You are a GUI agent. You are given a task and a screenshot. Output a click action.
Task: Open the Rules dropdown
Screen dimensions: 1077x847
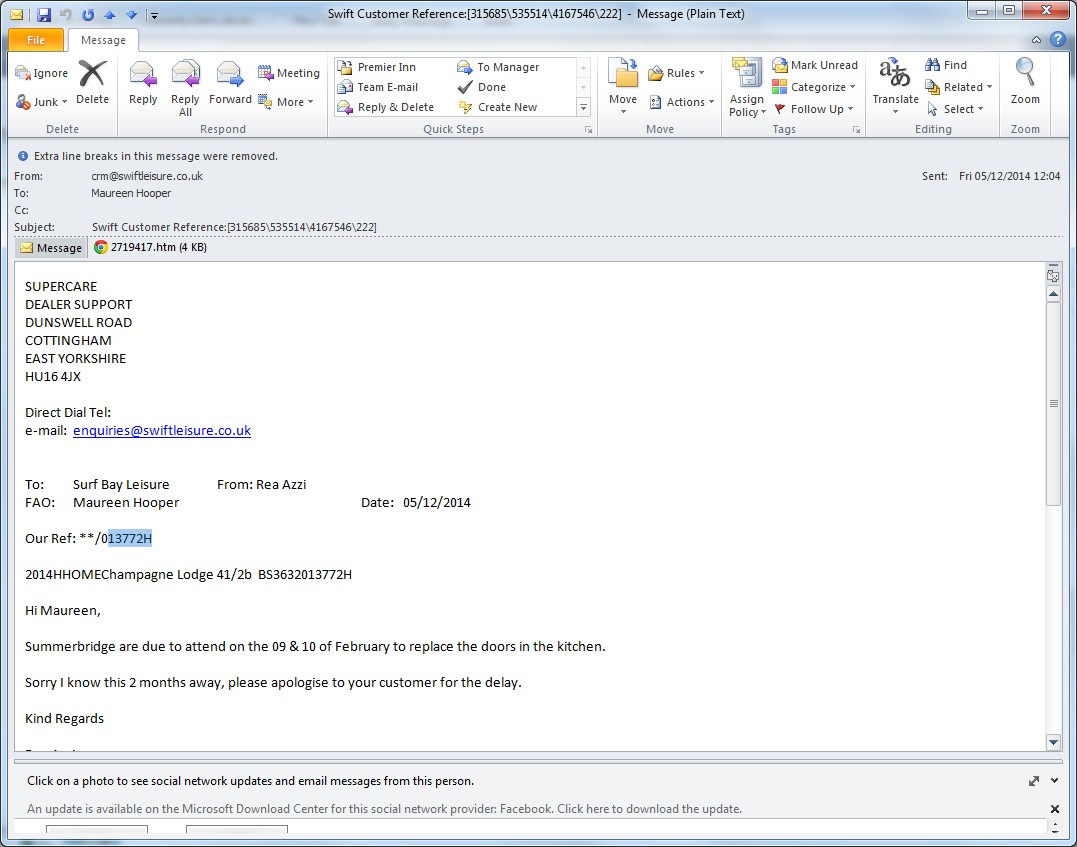point(676,73)
